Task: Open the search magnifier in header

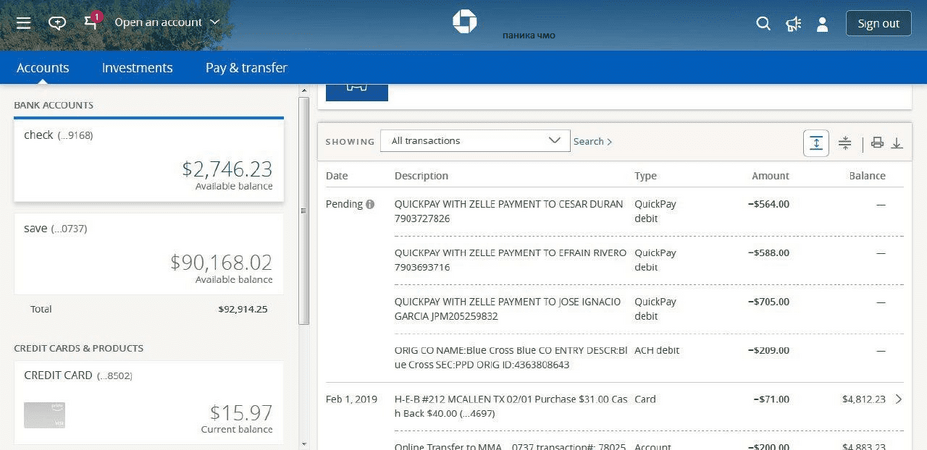Action: [x=763, y=24]
